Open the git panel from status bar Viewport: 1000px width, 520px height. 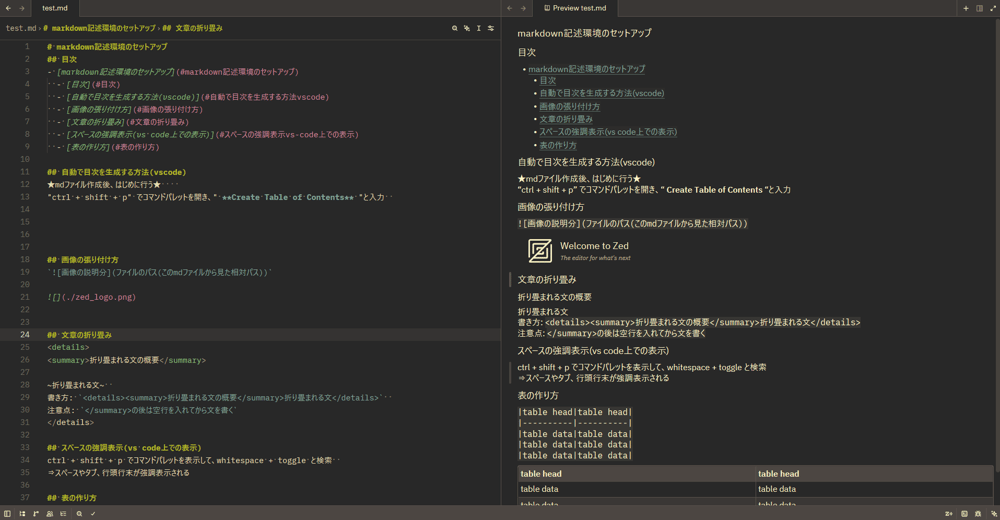pyautogui.click(x=36, y=513)
